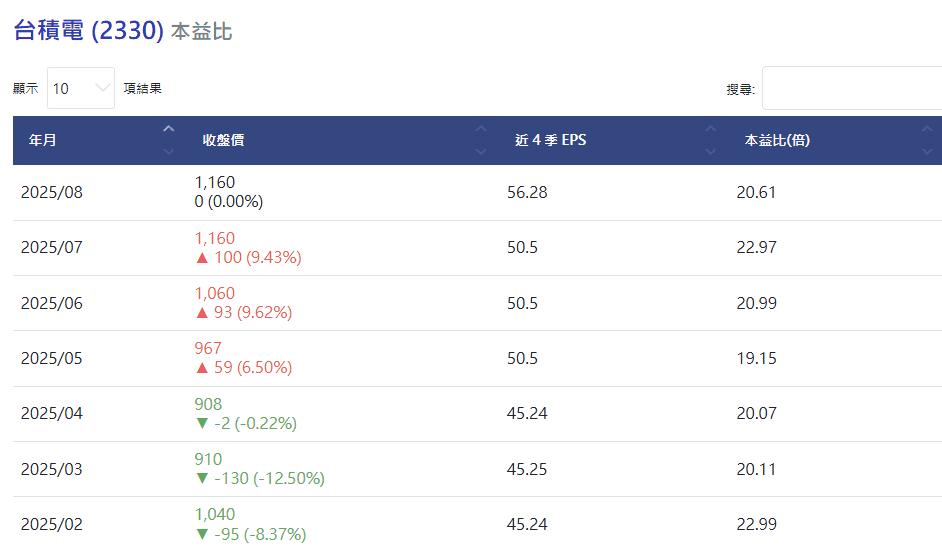Click the 台積電 (2330) title

point(88,30)
